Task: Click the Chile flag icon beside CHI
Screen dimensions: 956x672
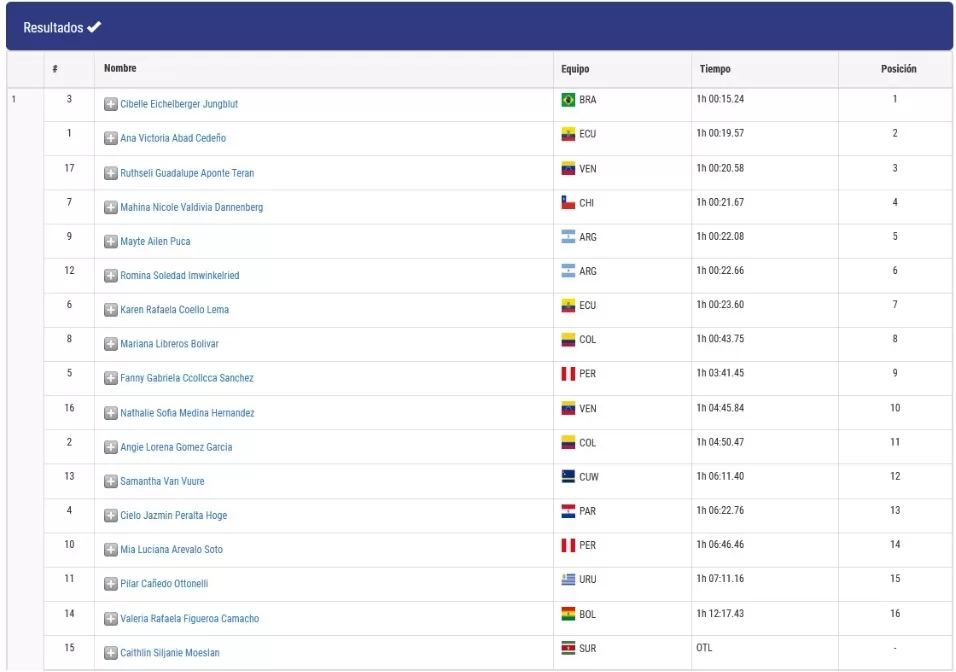Action: [568, 202]
